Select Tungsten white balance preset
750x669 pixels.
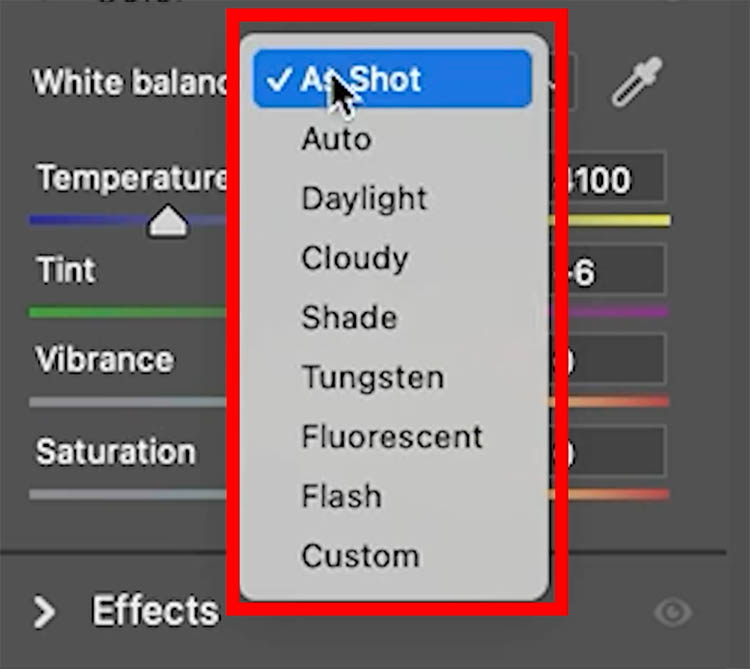pos(372,378)
